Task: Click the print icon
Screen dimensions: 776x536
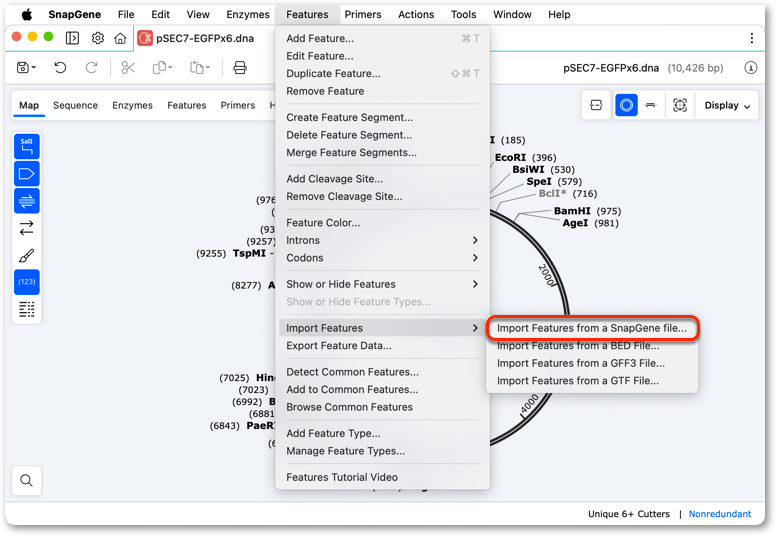Action: coord(240,68)
